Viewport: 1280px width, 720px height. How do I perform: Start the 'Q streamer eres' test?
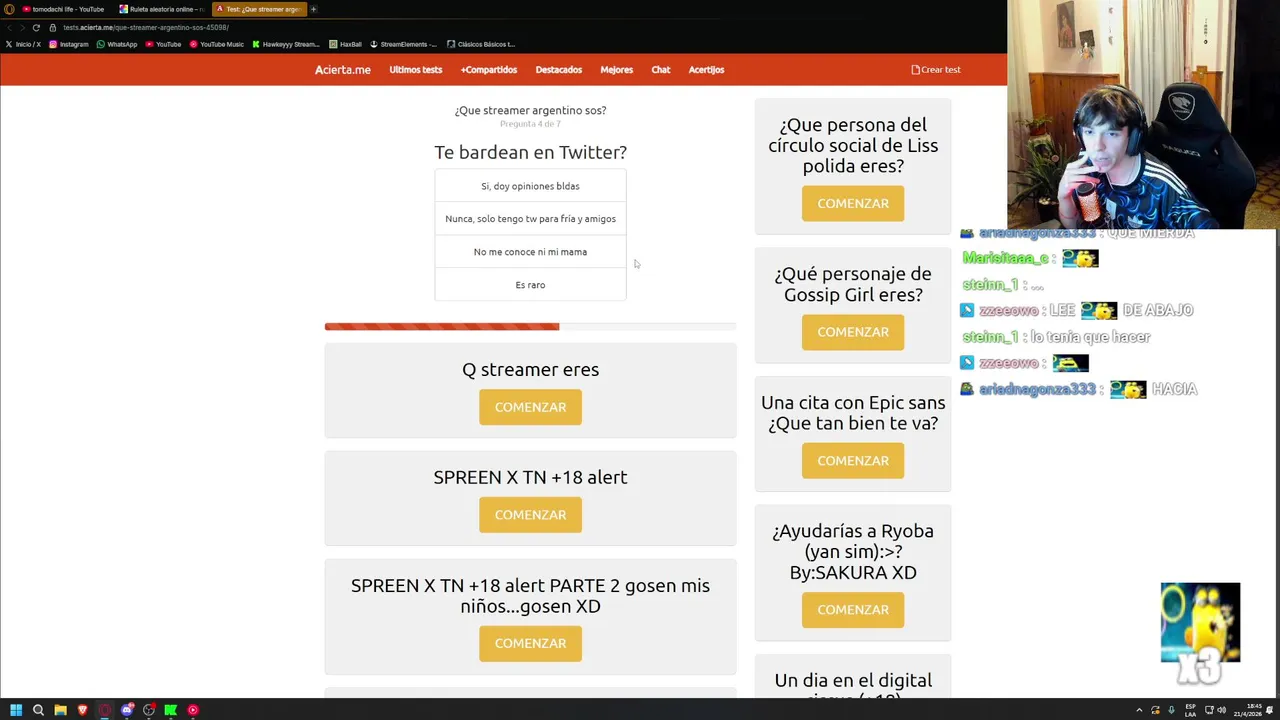click(530, 407)
